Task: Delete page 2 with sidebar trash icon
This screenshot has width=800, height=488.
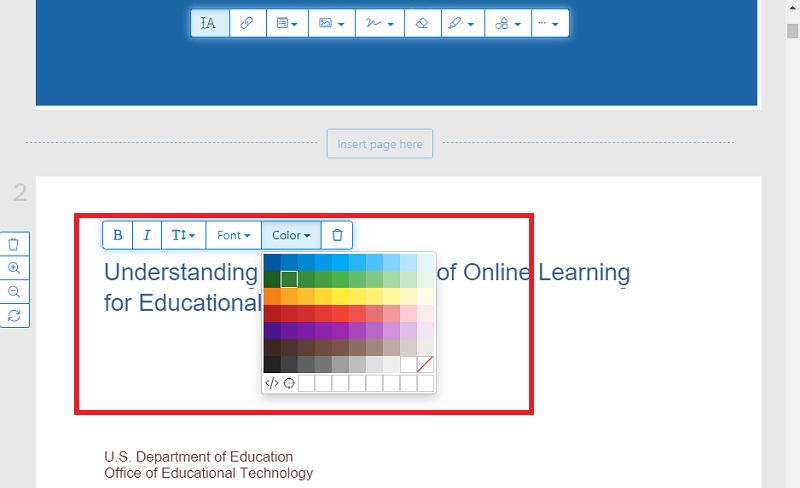Action: [x=14, y=244]
